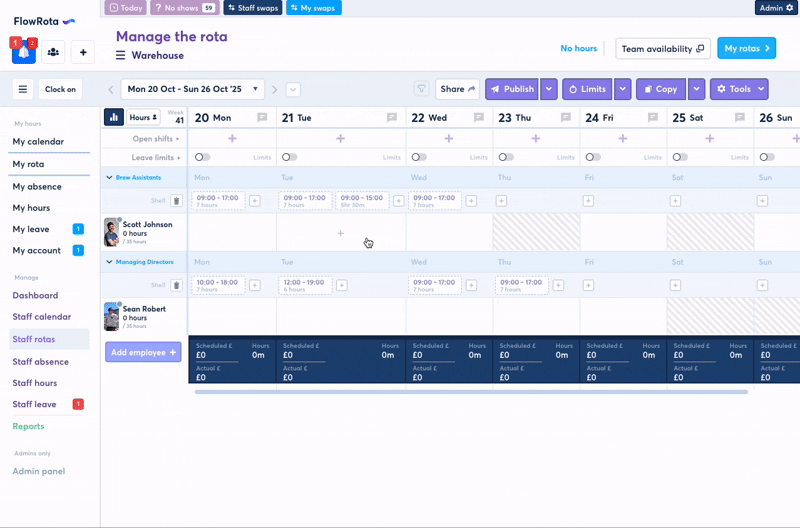
Task: Click the filter funnel icon
Action: 421,89
